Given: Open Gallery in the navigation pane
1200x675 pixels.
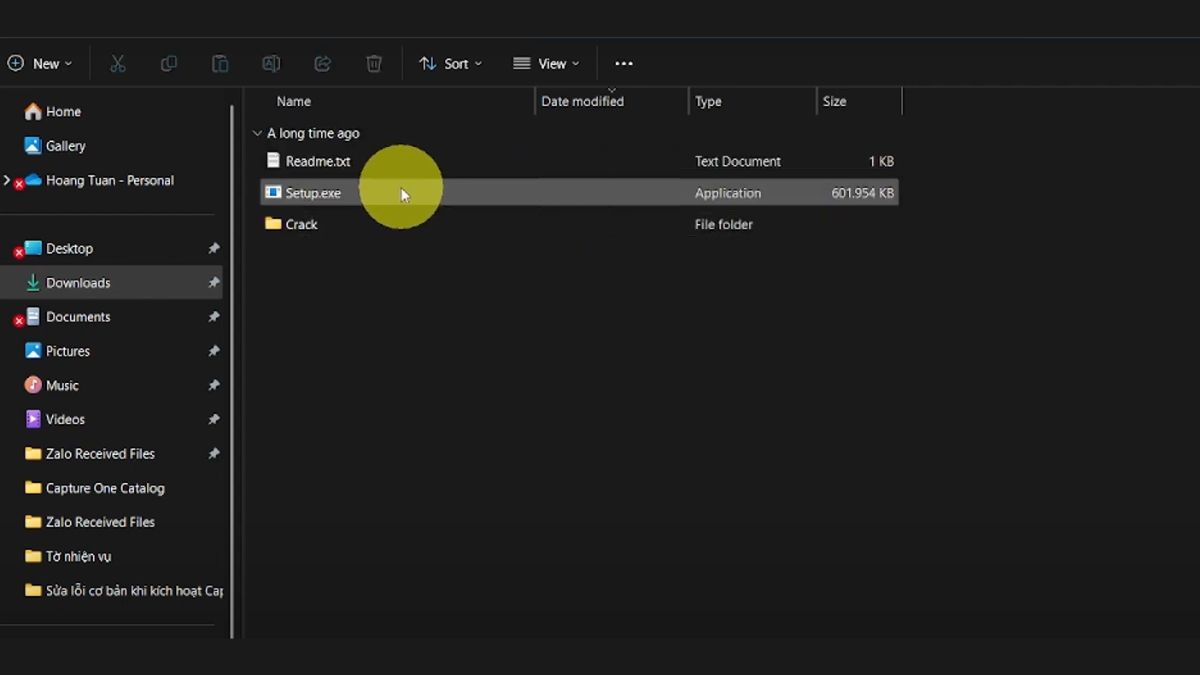Looking at the screenshot, I should click(x=55, y=146).
